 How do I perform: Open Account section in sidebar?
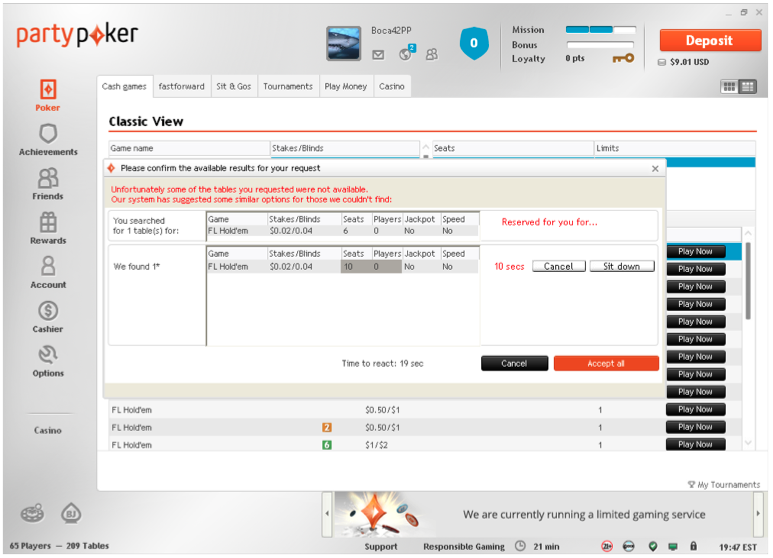[48, 272]
